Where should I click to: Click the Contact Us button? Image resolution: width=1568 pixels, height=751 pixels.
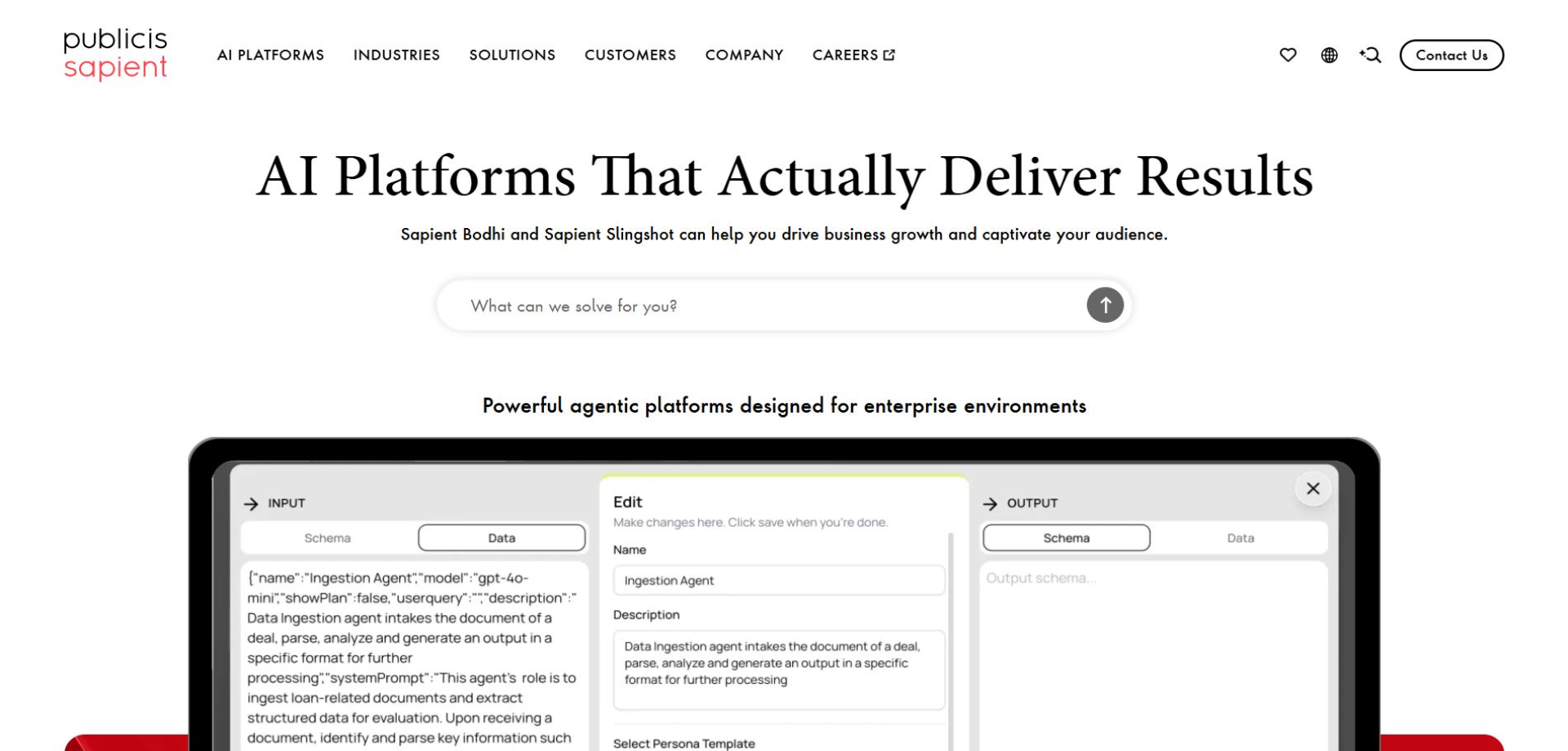tap(1451, 55)
